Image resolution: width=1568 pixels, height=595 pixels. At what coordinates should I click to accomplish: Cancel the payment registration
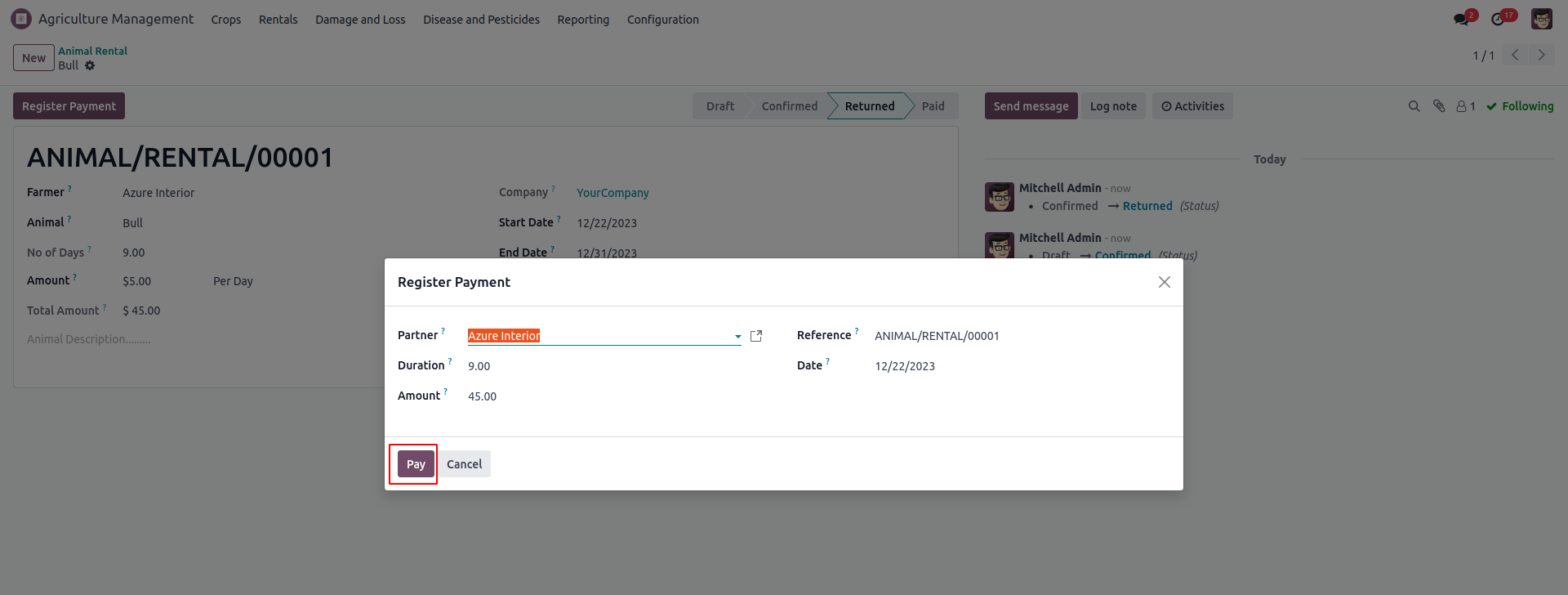(x=464, y=464)
